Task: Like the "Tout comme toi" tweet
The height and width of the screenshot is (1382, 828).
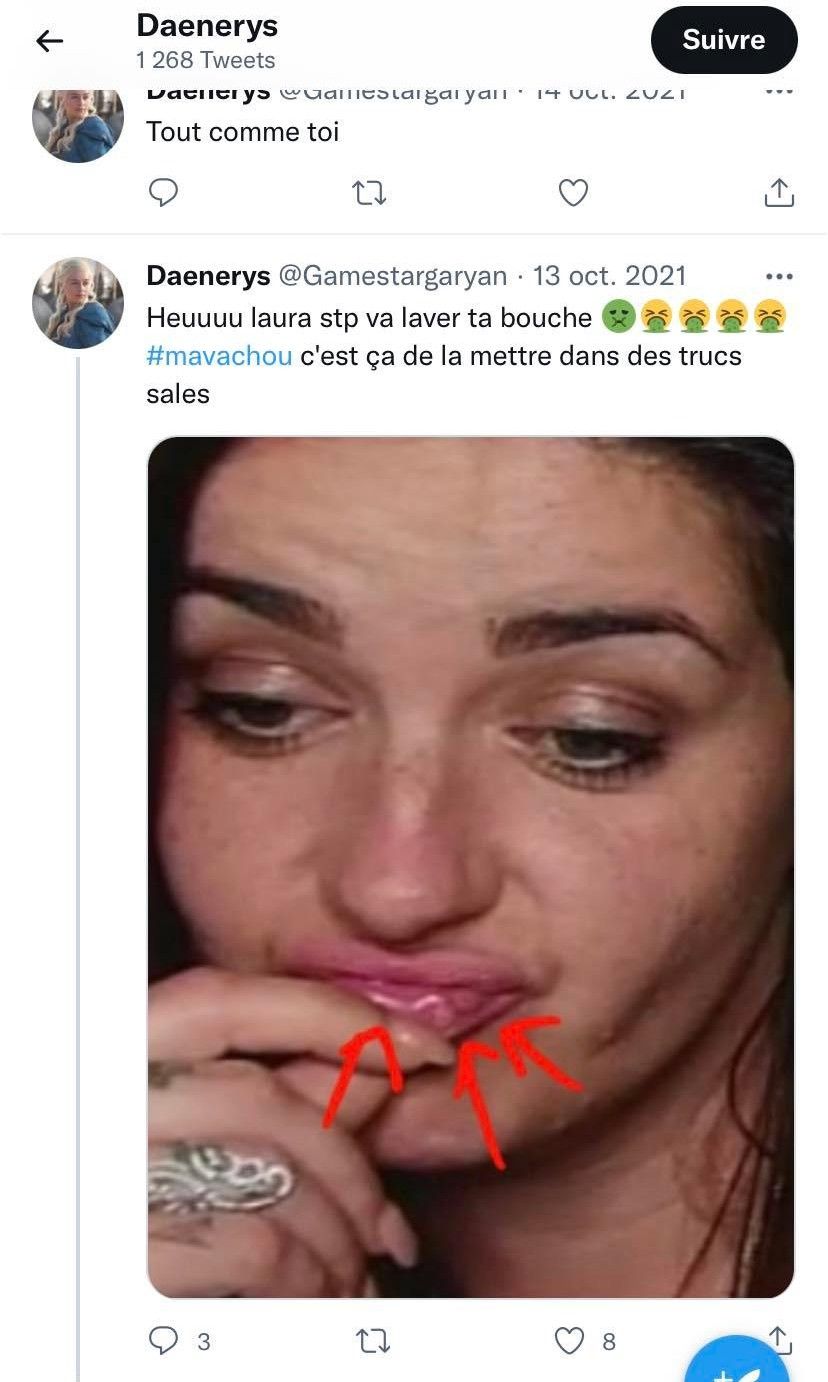Action: [573, 192]
